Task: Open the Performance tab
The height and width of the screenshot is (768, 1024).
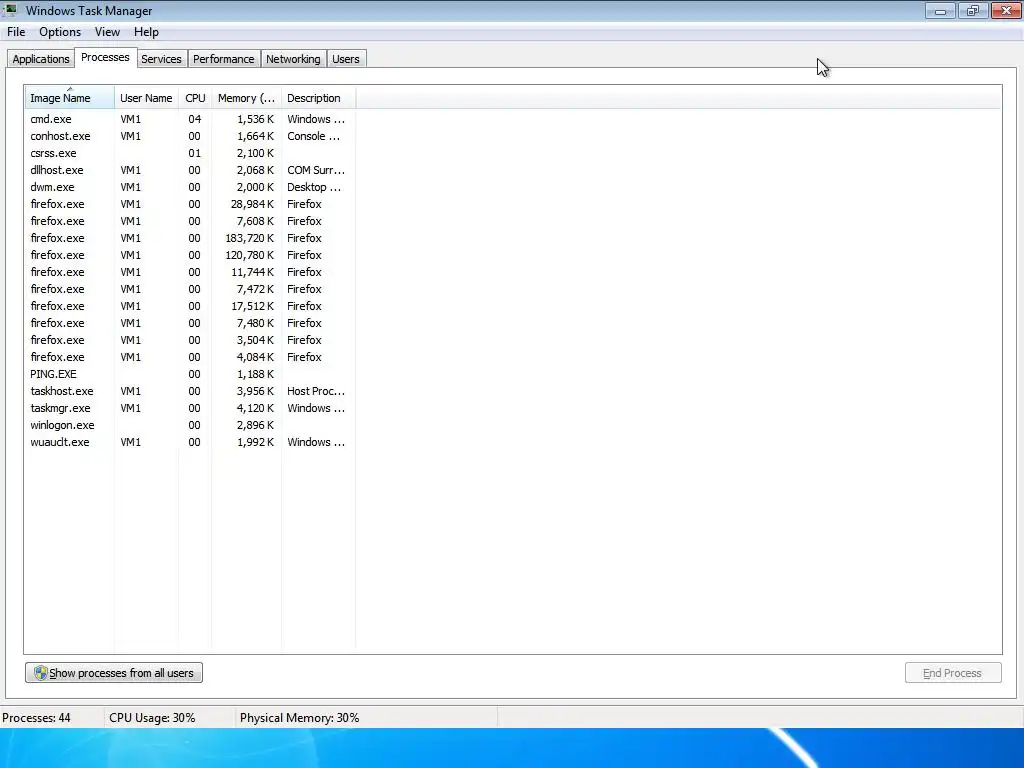Action: pos(223,59)
